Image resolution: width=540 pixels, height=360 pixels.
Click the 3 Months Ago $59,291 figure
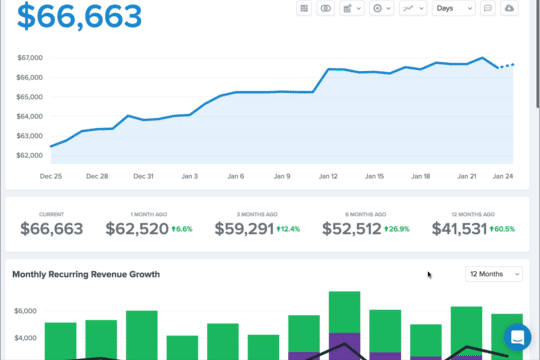(244, 229)
